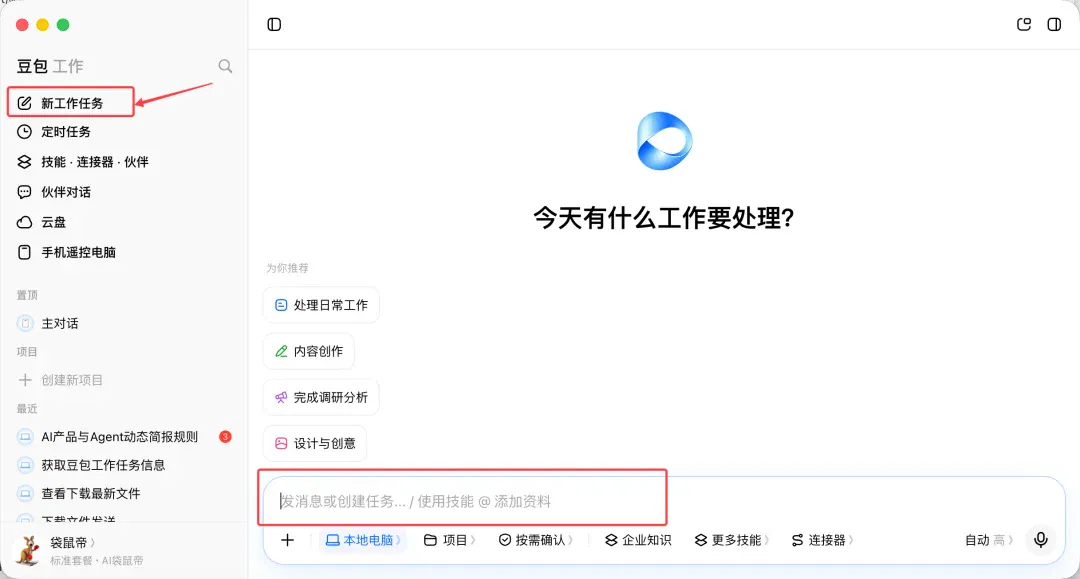Click the 标准套餐 · AI袋鼠帝 plan text

tap(96, 560)
